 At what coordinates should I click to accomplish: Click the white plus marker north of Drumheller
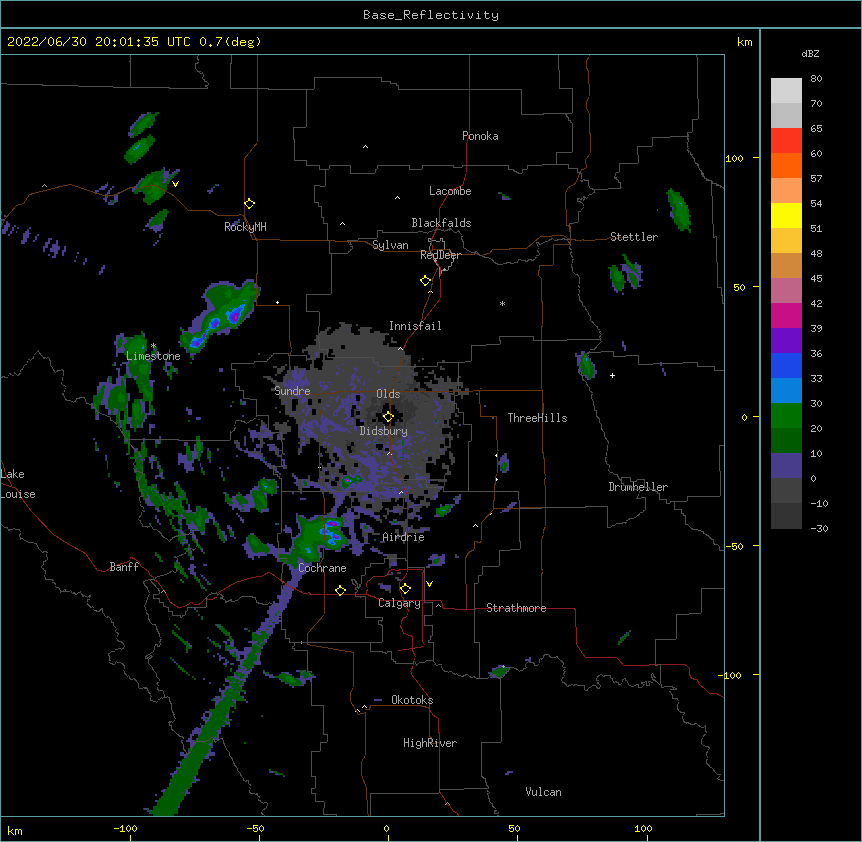(612, 375)
